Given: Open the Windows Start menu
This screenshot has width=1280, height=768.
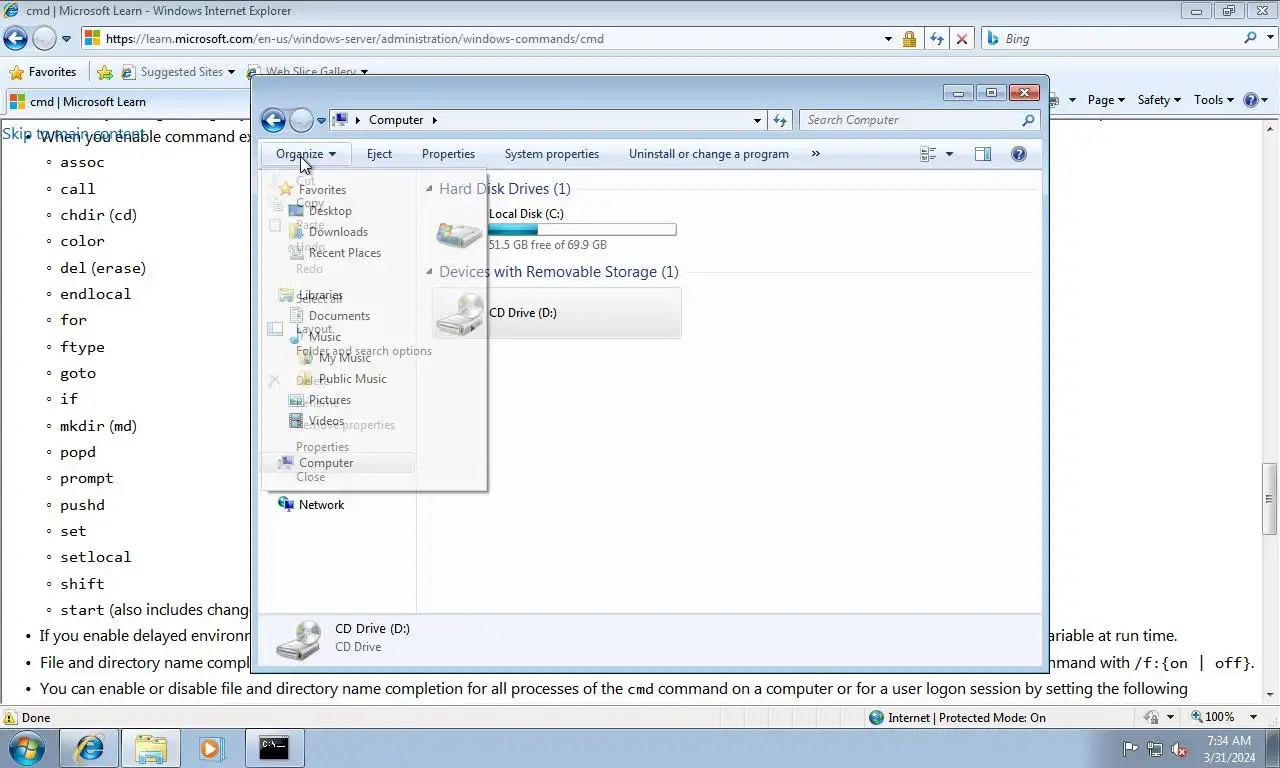Looking at the screenshot, I should [x=27, y=748].
